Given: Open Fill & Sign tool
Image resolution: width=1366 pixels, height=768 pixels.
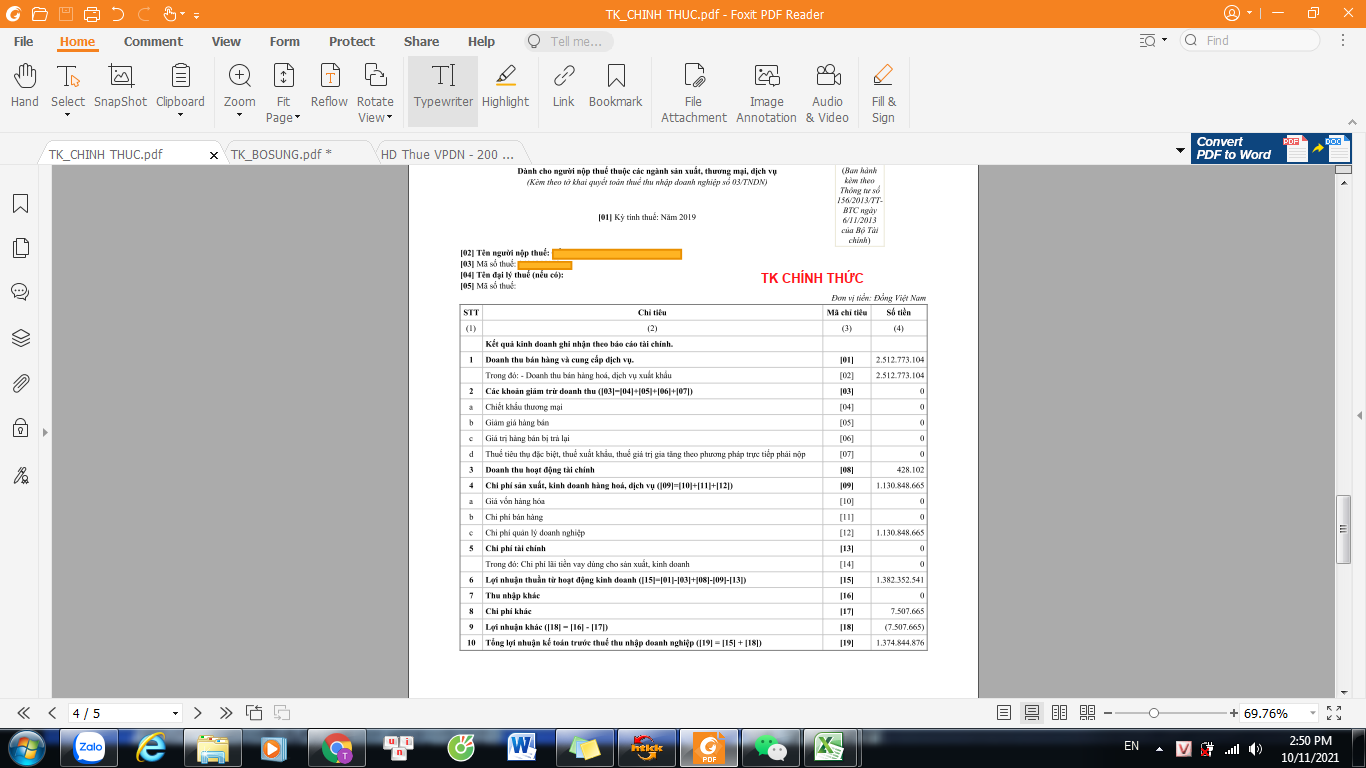Looking at the screenshot, I should tap(883, 92).
